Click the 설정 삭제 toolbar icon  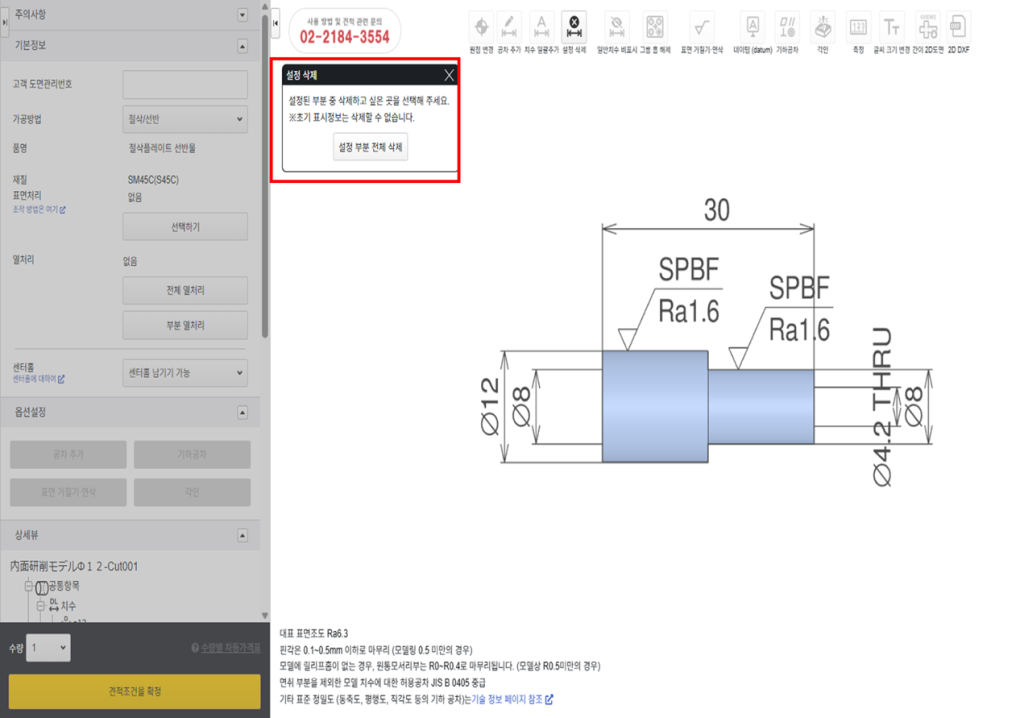574,27
